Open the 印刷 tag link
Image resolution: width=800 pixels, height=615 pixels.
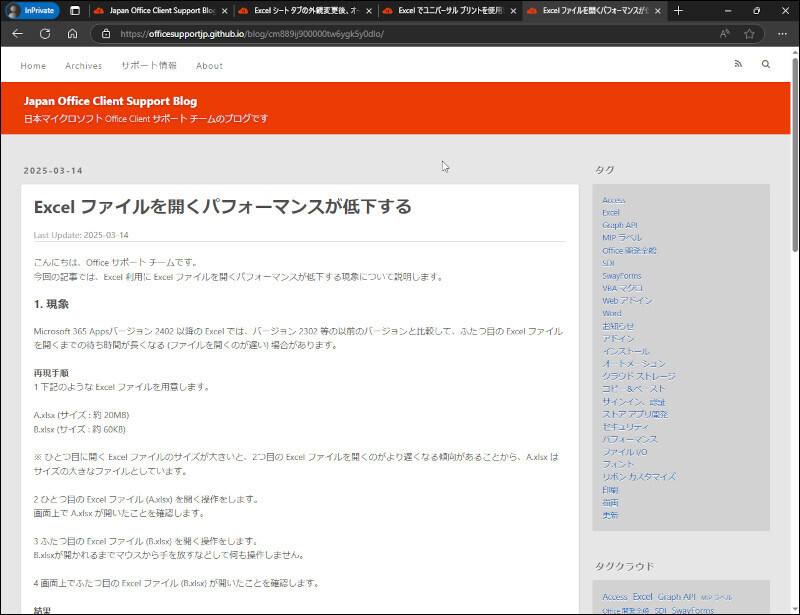pyautogui.click(x=610, y=489)
